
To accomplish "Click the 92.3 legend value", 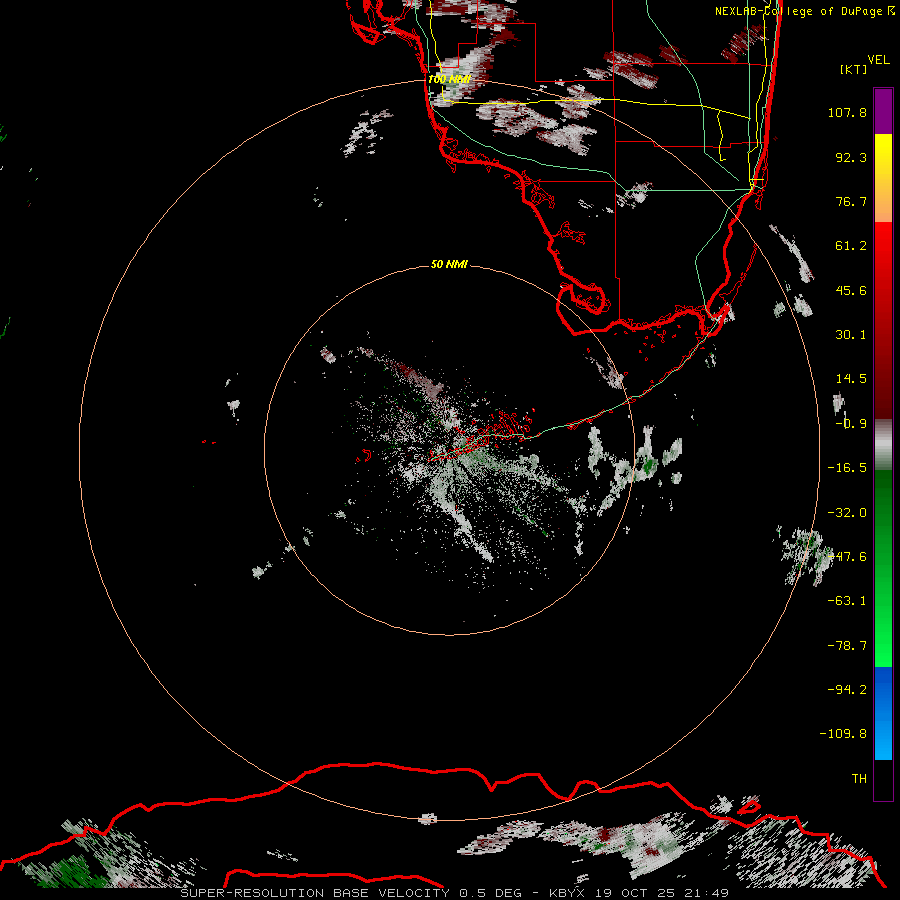I will click(851, 157).
